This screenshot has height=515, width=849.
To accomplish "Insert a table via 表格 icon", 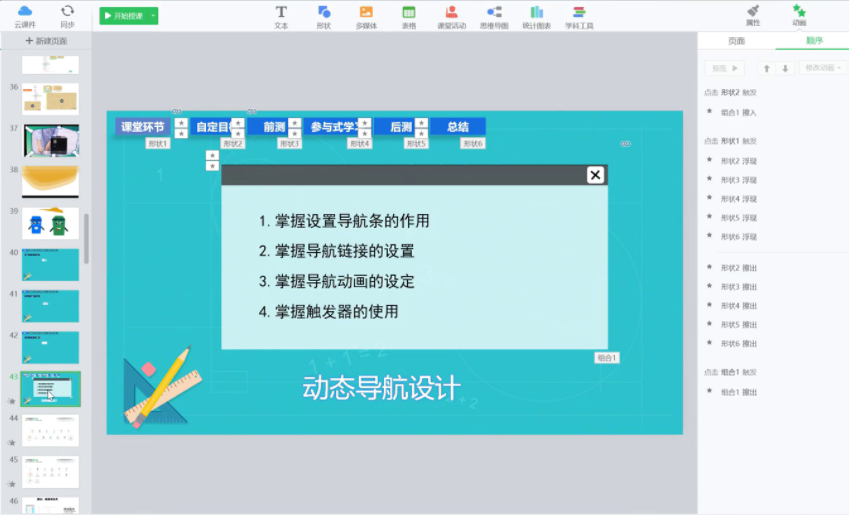I will point(409,17).
